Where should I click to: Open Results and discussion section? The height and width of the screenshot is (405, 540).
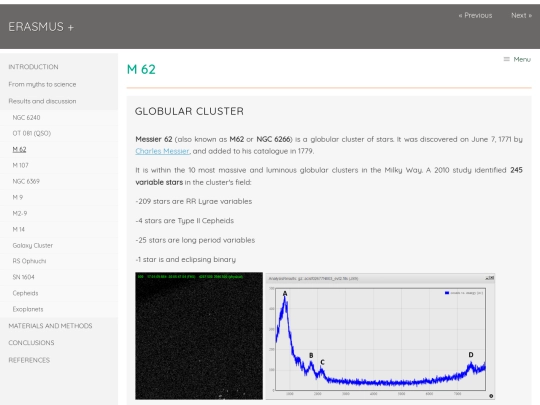[x=42, y=101]
